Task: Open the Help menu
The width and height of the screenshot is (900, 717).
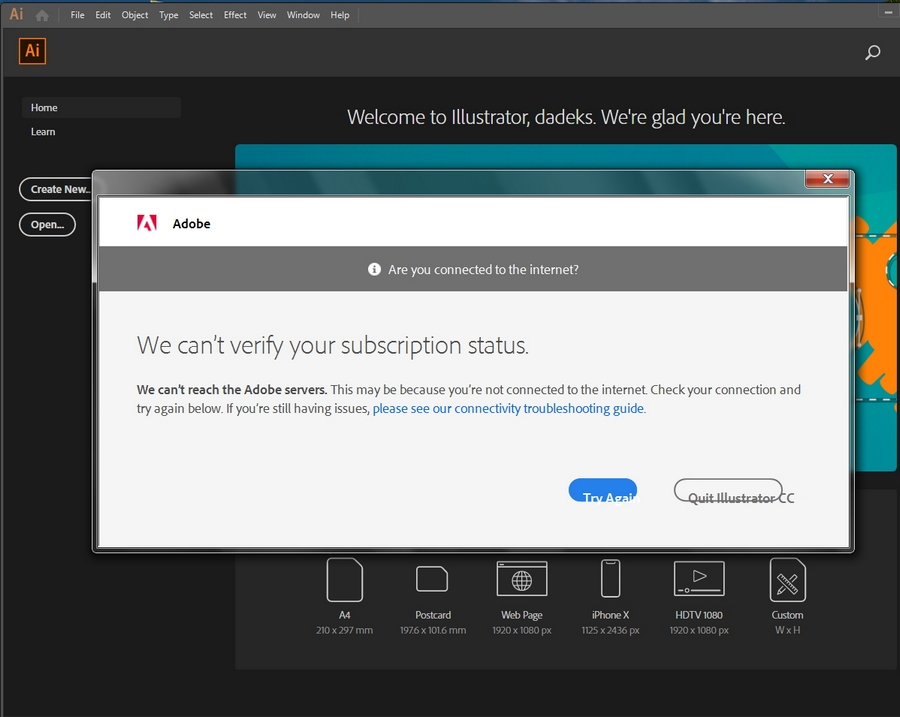Action: pos(340,15)
